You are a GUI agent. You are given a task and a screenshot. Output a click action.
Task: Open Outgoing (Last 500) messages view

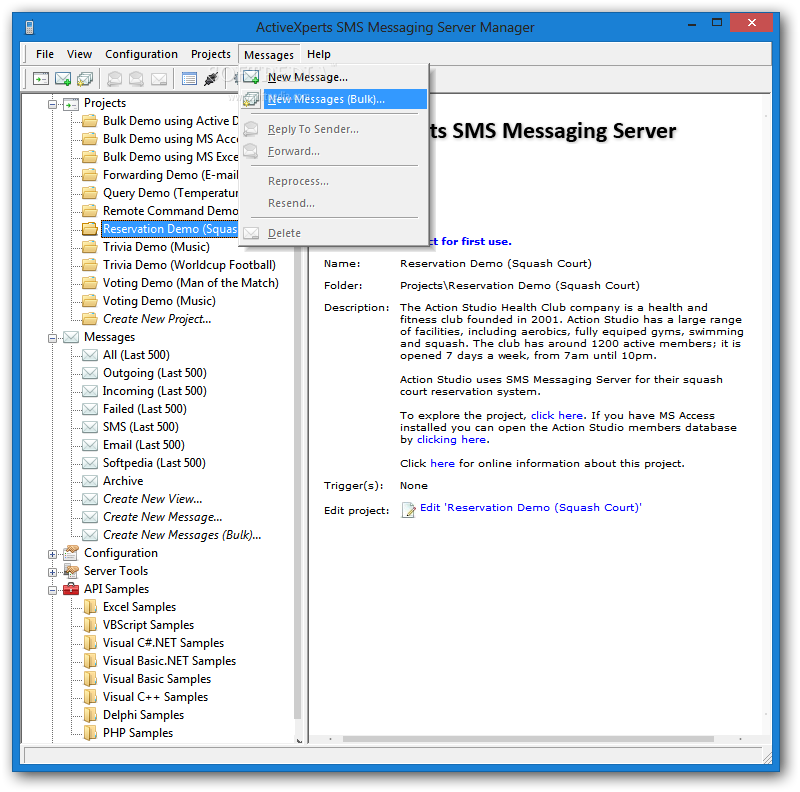155,373
